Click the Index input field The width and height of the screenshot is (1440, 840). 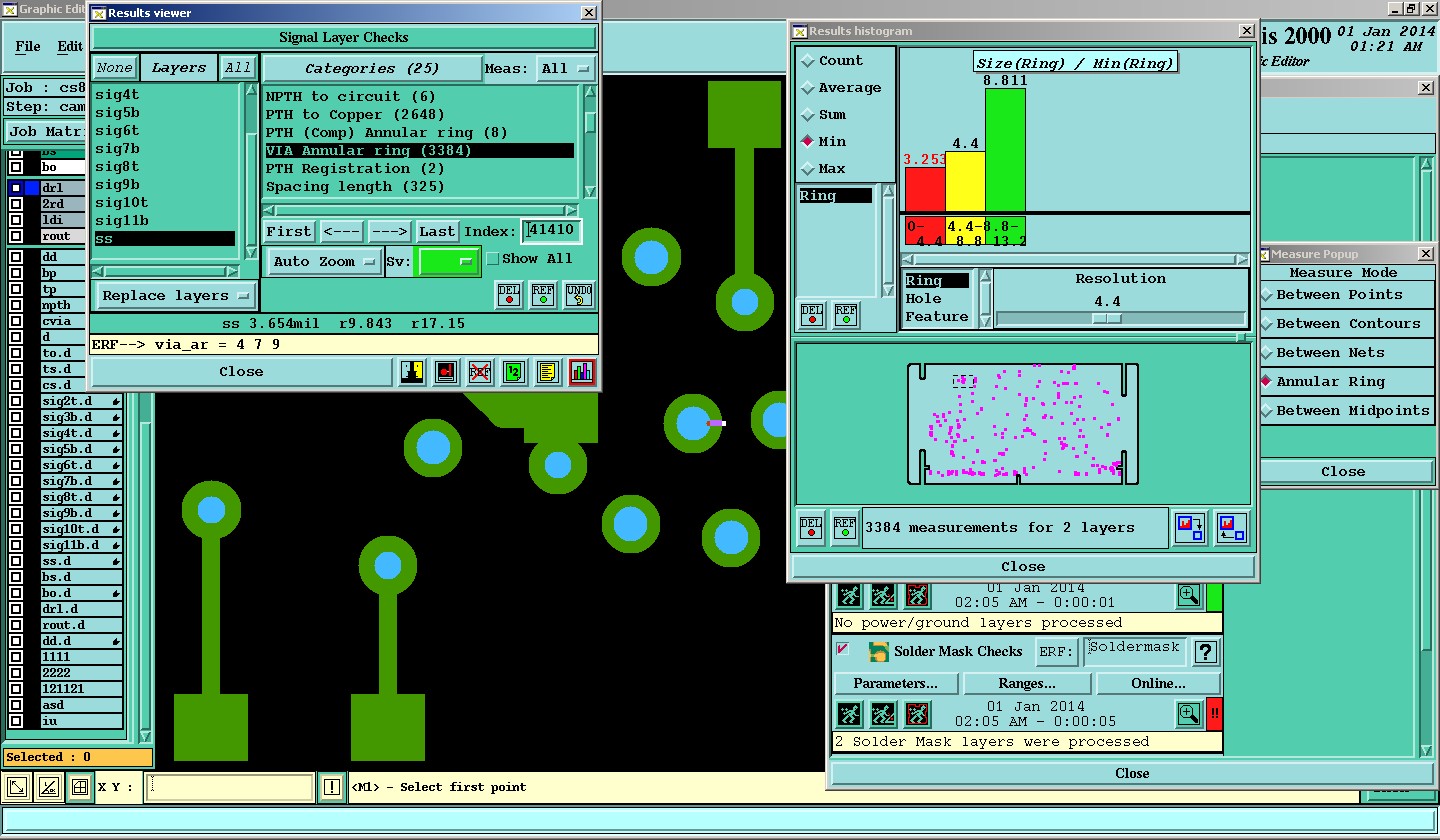pos(551,231)
